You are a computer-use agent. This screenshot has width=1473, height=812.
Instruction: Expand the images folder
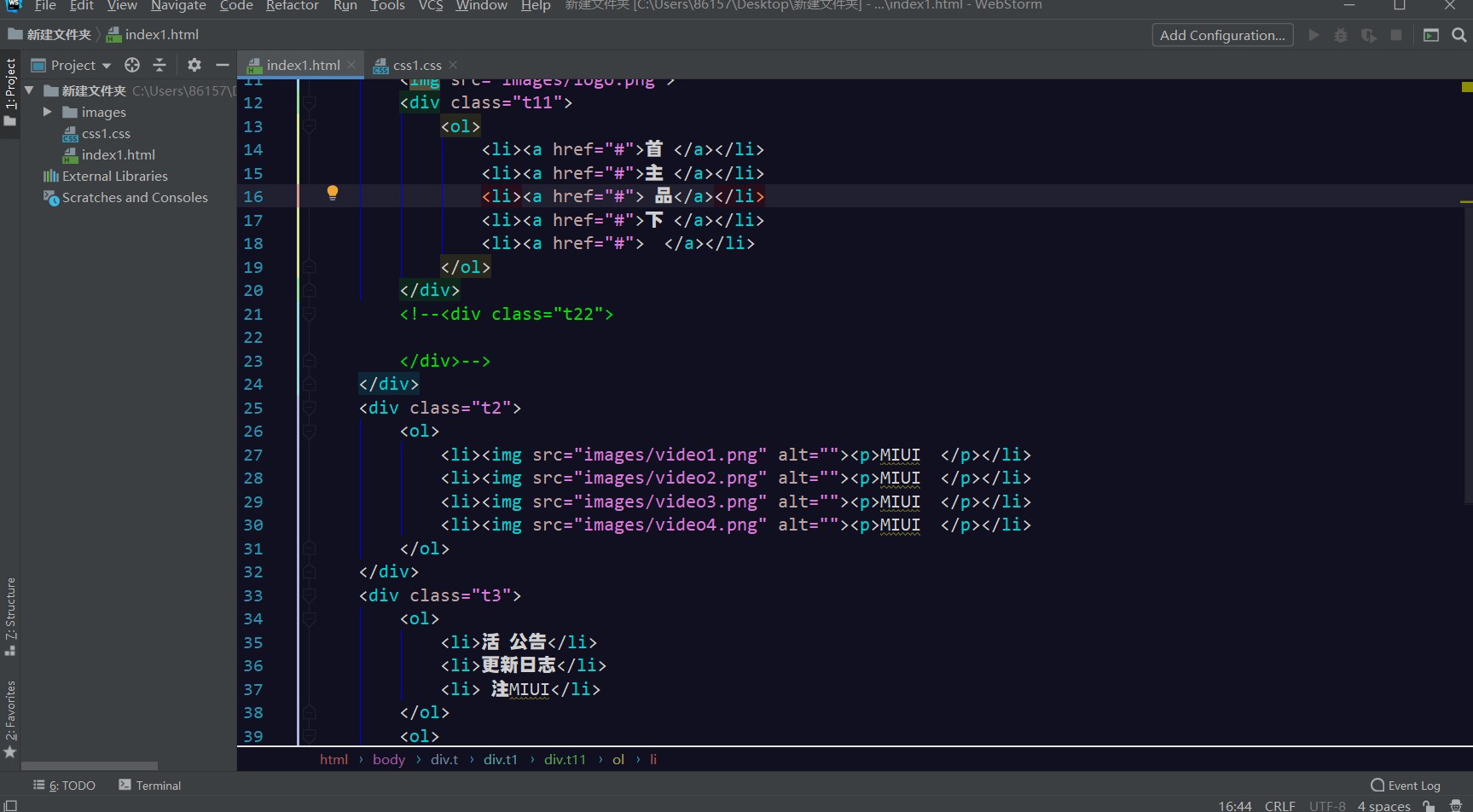[48, 112]
